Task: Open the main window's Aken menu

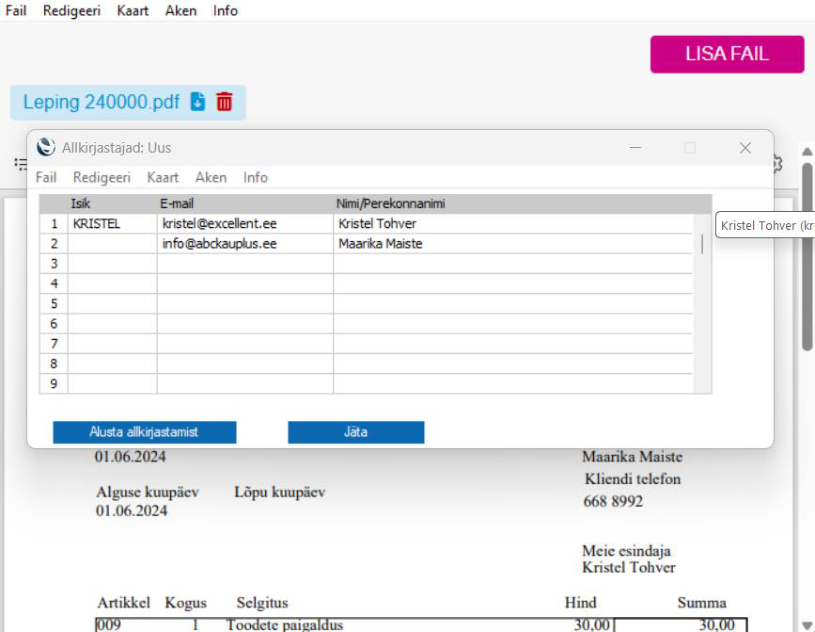Action: click(181, 10)
